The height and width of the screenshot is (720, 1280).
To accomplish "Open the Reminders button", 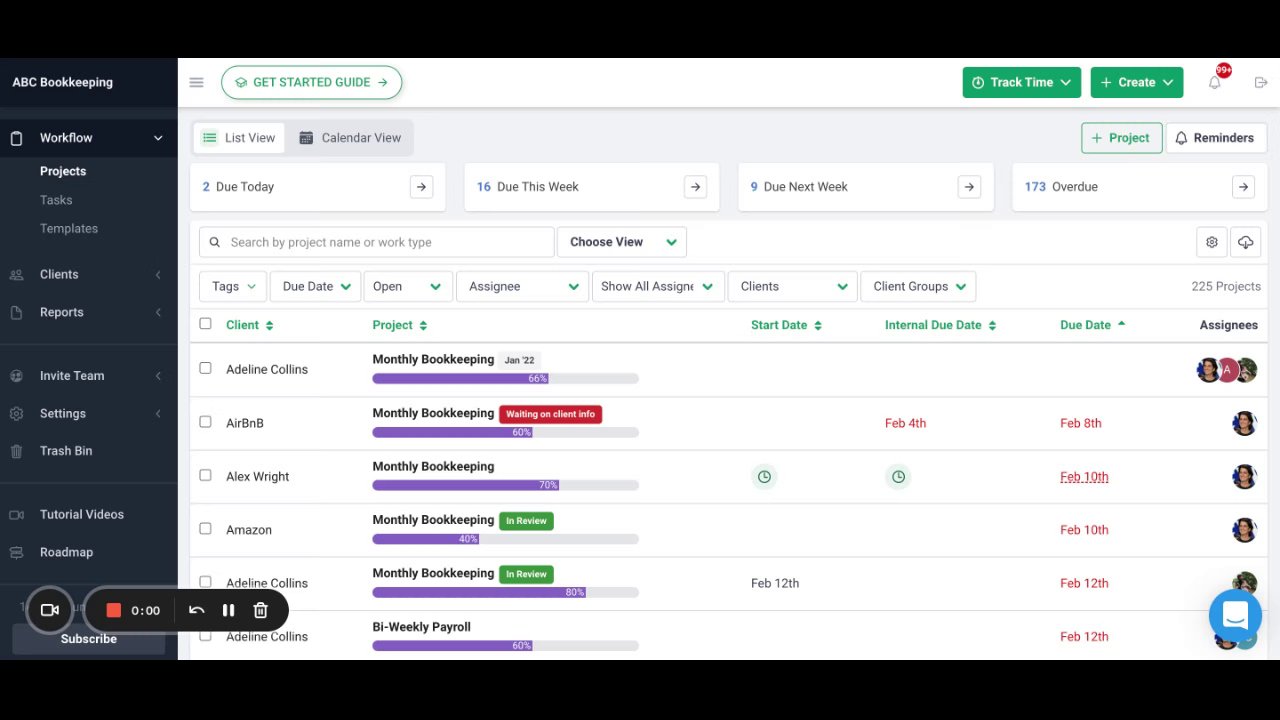I will click(1214, 138).
